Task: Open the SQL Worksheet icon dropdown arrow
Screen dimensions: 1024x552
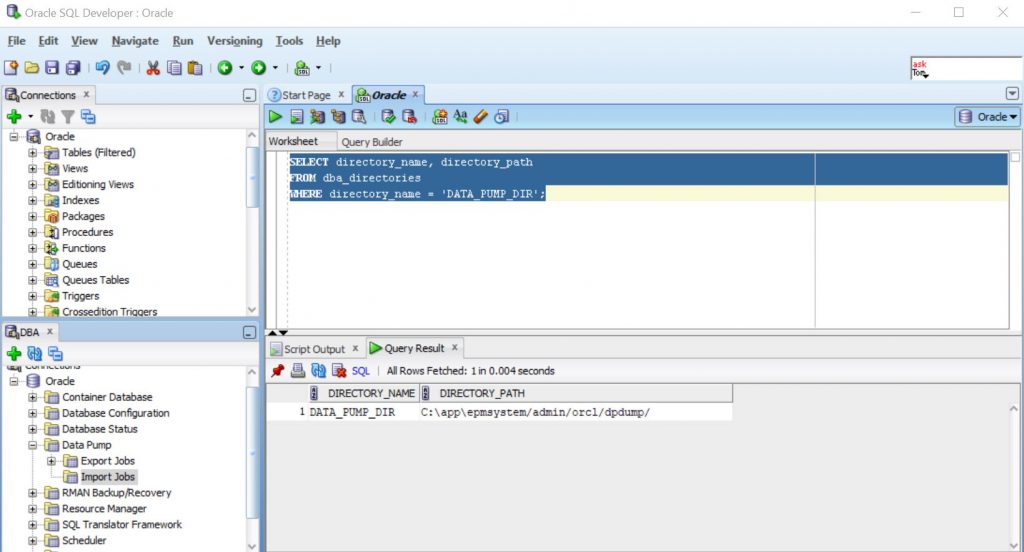Action: click(319, 68)
